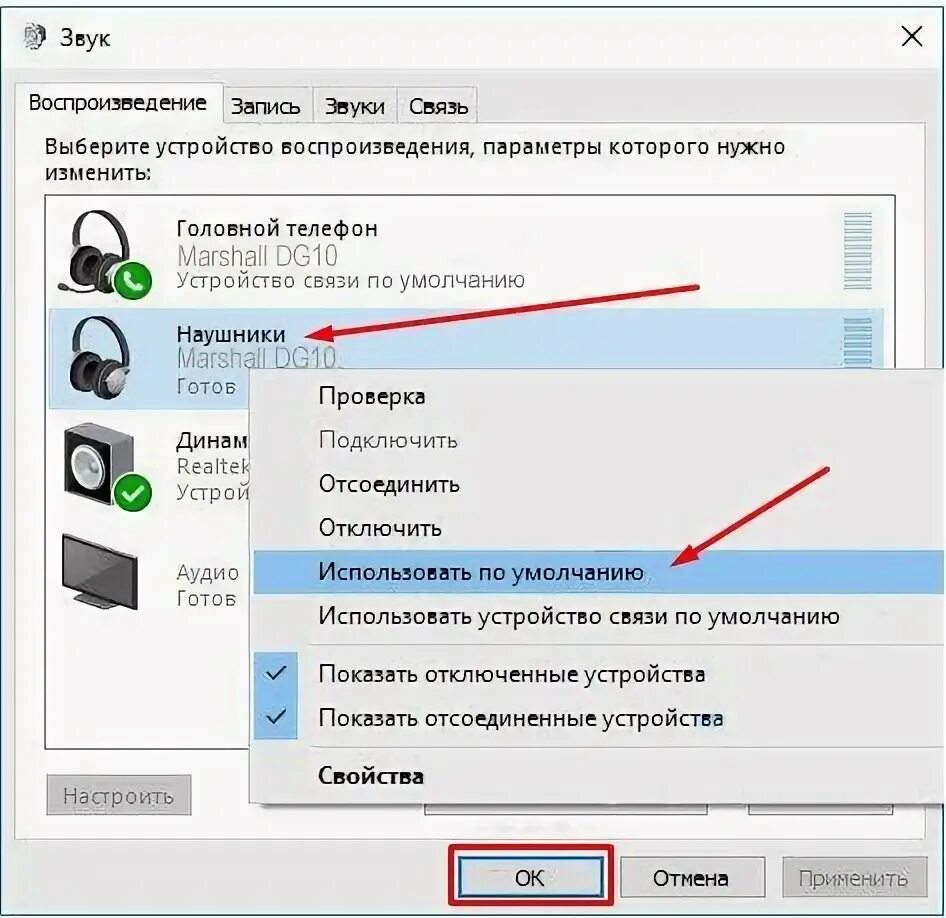Open Свойства from the context menu
Screen dimensions: 946x918
[x=370, y=776]
